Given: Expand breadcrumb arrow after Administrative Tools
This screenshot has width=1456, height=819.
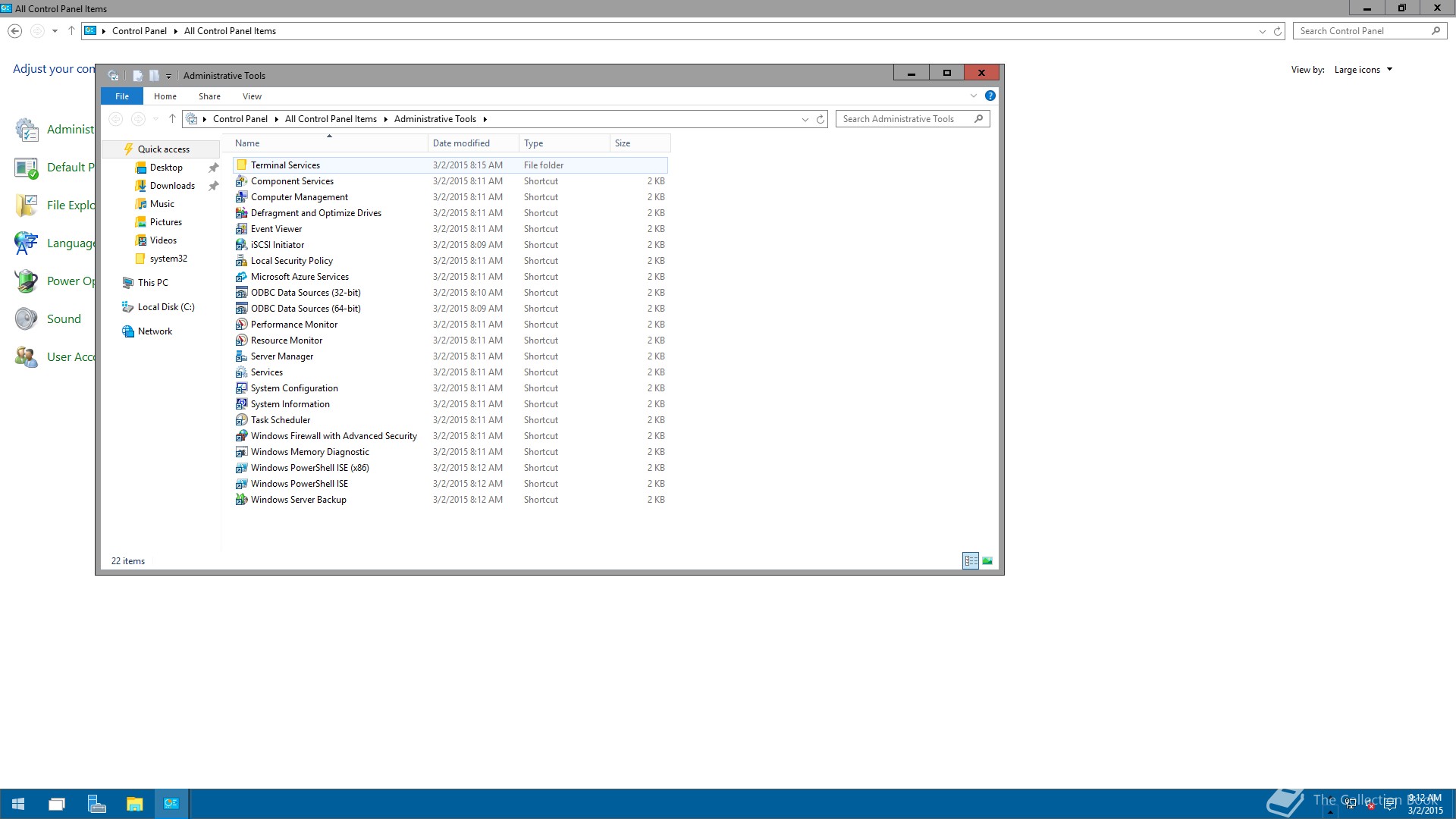Looking at the screenshot, I should [485, 119].
